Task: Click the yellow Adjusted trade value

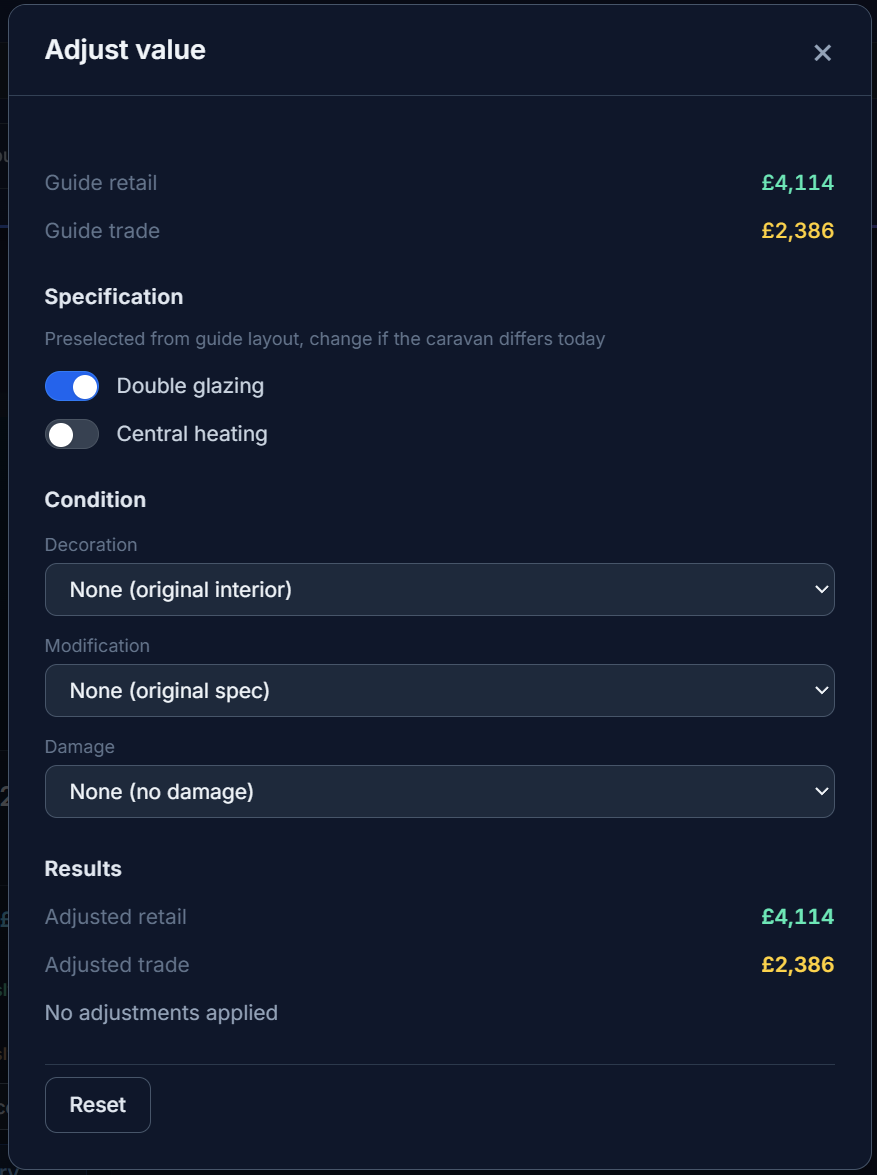Action: click(x=796, y=964)
